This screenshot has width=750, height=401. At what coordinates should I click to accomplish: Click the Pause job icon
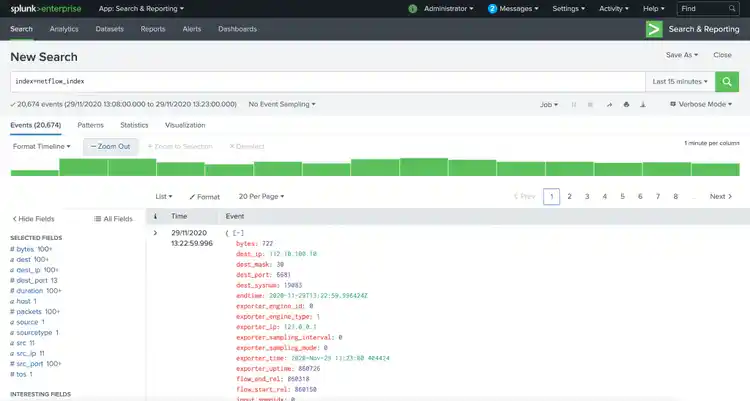574,104
